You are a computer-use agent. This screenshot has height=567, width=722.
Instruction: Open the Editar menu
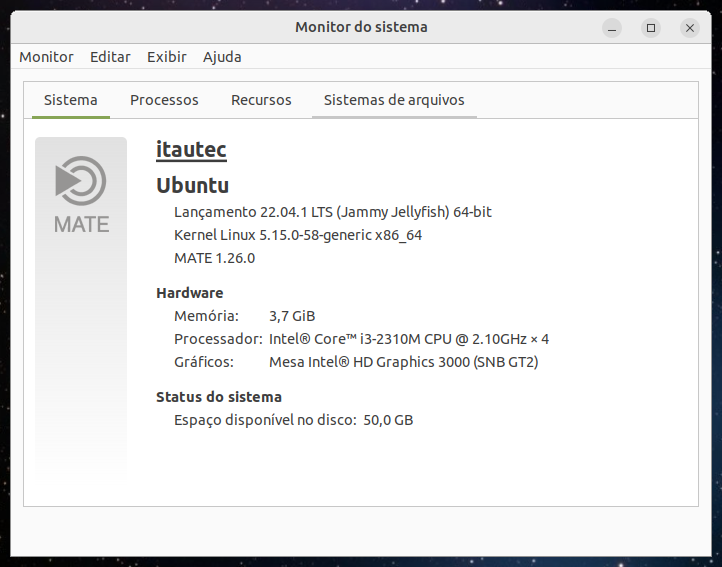click(x=110, y=57)
